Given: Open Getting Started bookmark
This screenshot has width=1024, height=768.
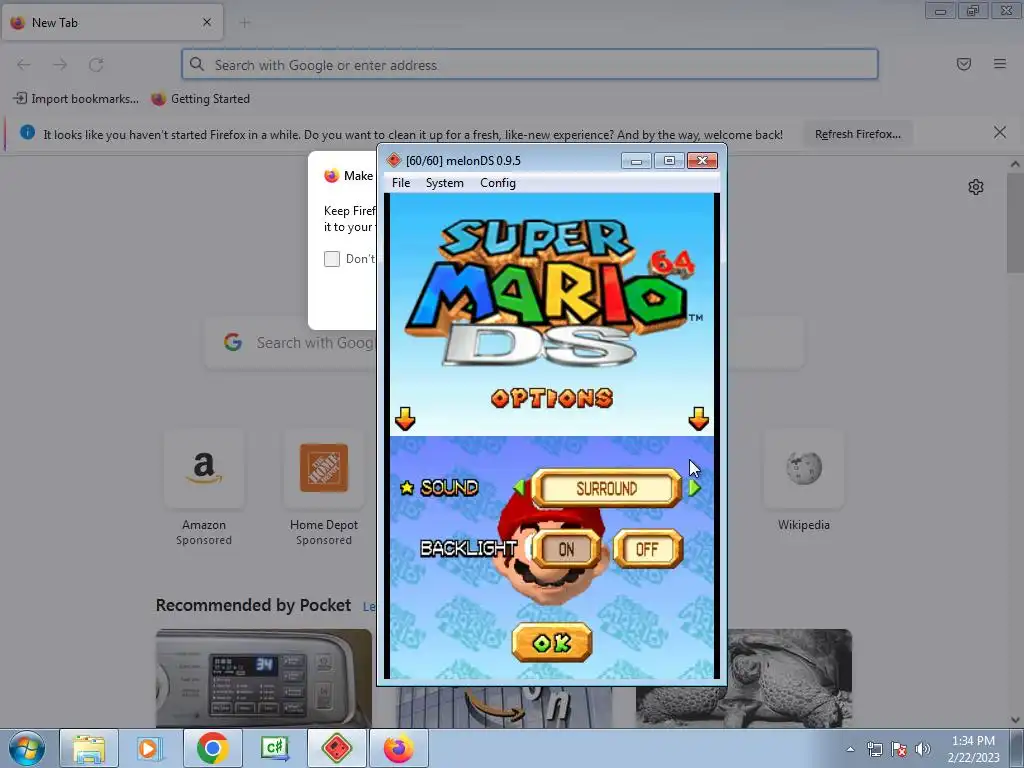Looking at the screenshot, I should click(200, 99).
